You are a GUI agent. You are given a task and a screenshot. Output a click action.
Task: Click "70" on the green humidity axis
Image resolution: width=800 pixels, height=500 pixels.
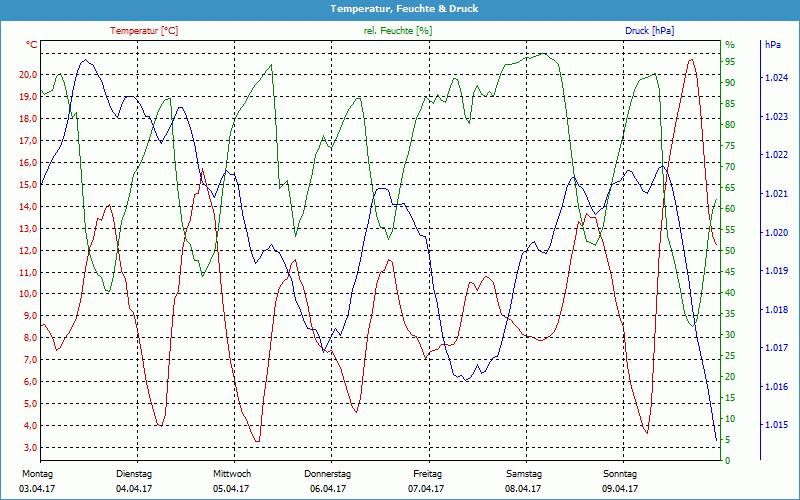[x=730, y=167]
